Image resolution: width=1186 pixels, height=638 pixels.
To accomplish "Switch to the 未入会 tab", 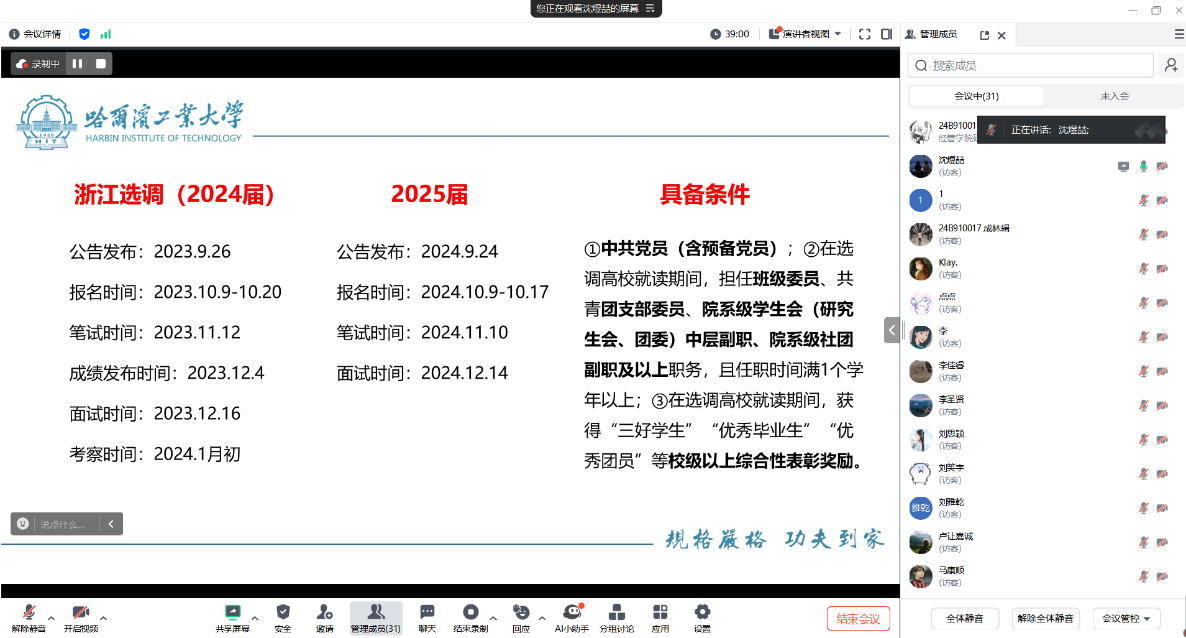I will point(1114,96).
